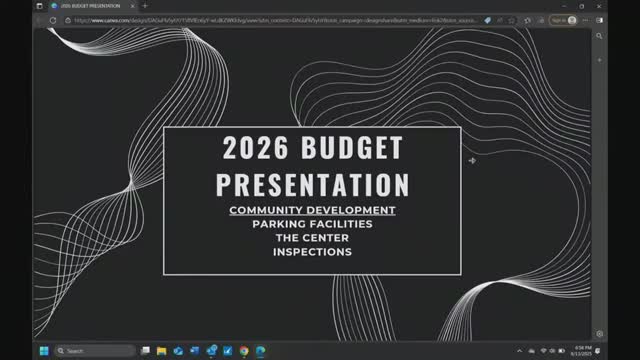Click the taskbar Search box
This screenshot has width=640, height=360.
coord(95,351)
